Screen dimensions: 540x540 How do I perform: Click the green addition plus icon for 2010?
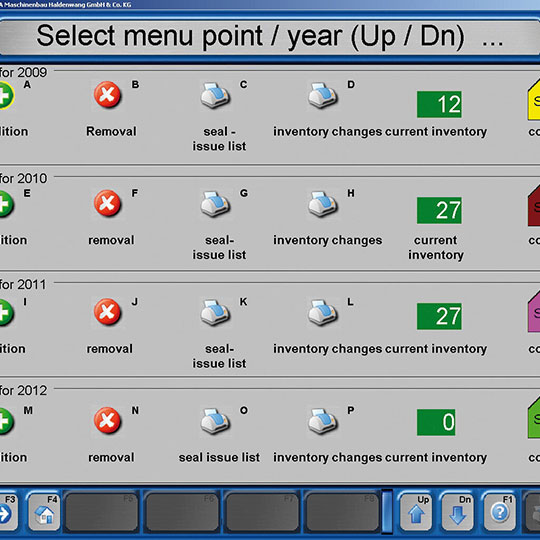[x=6, y=204]
